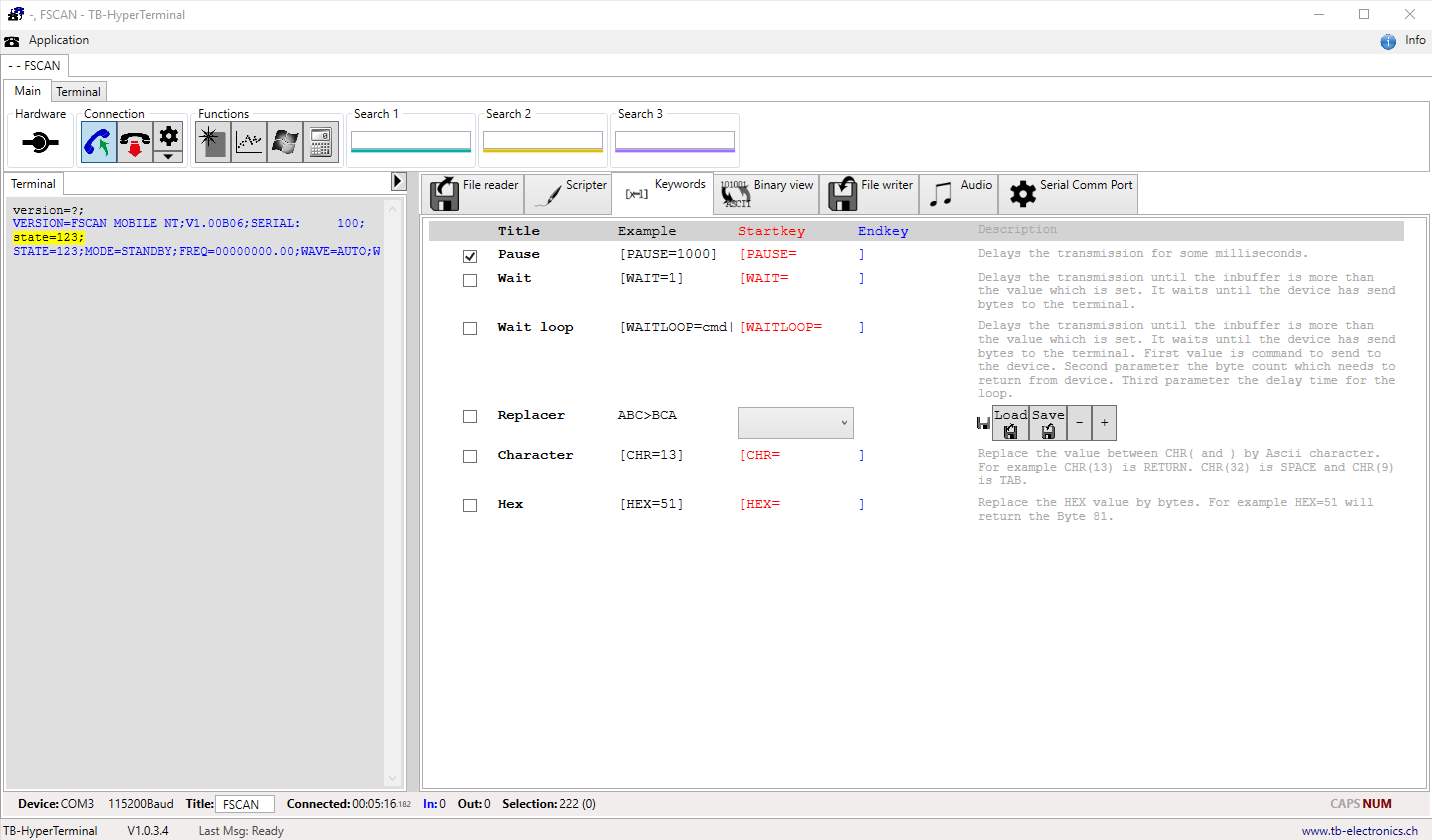This screenshot has height=840, width=1432.
Task: Enable the Wait keyword checkbox
Action: [470, 281]
